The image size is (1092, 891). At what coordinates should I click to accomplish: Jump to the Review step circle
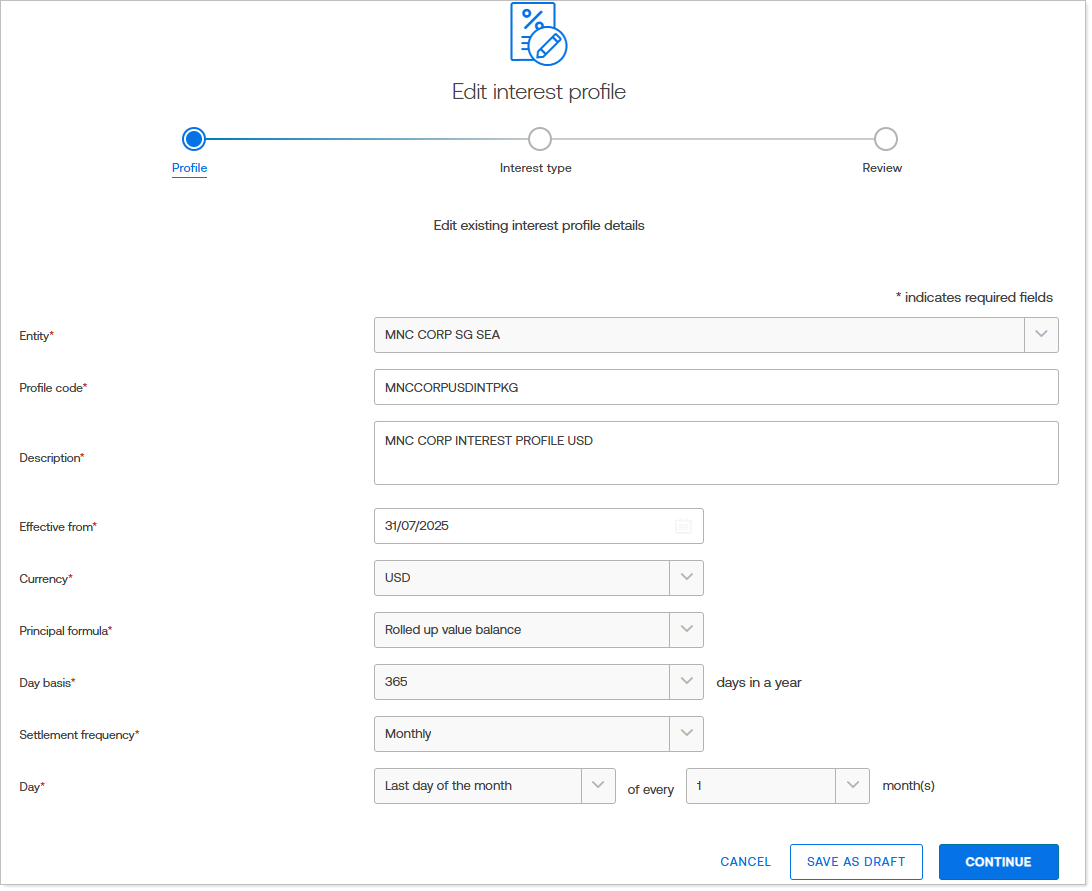885,139
